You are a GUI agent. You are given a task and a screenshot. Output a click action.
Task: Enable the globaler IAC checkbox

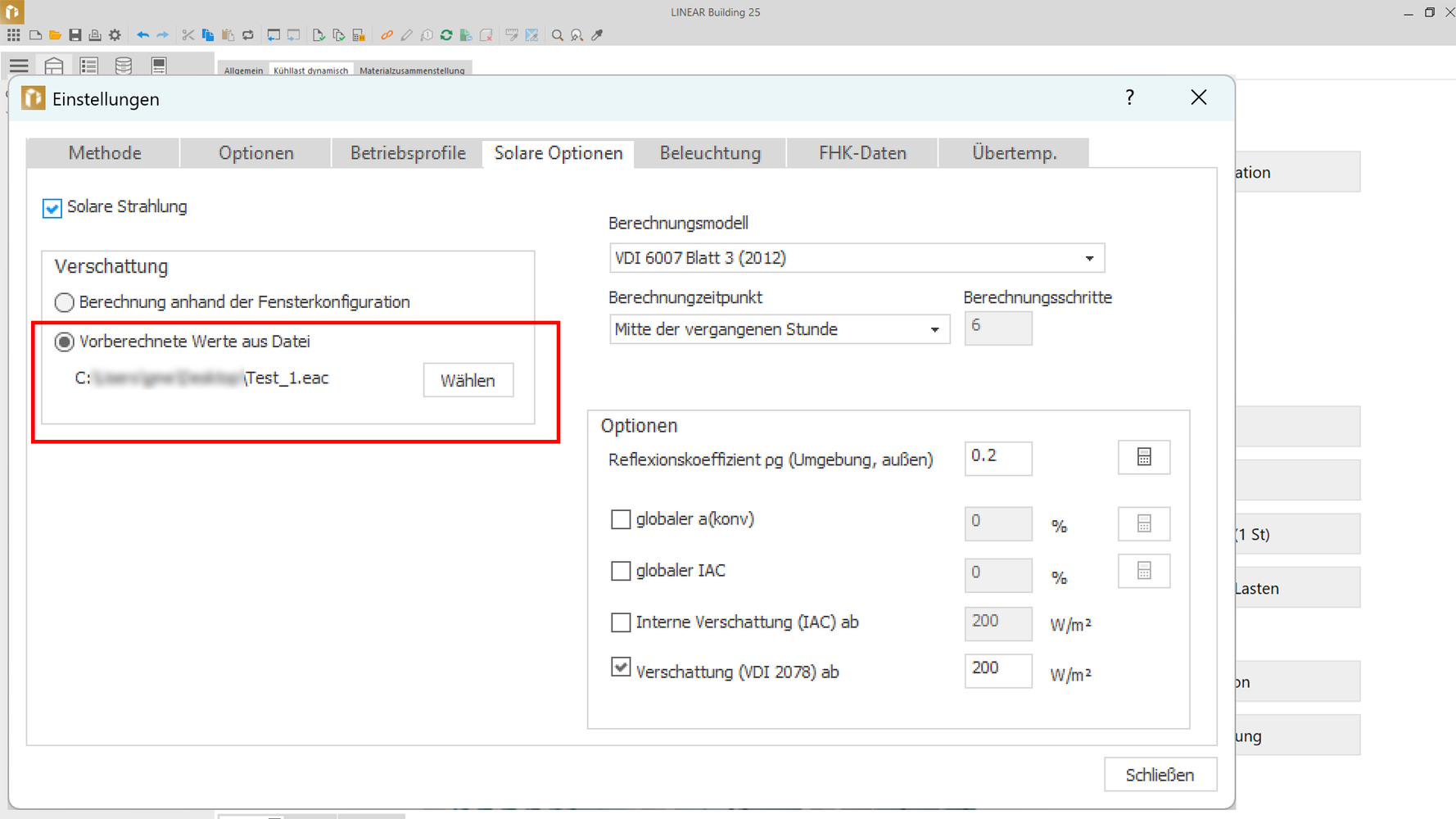pos(621,571)
